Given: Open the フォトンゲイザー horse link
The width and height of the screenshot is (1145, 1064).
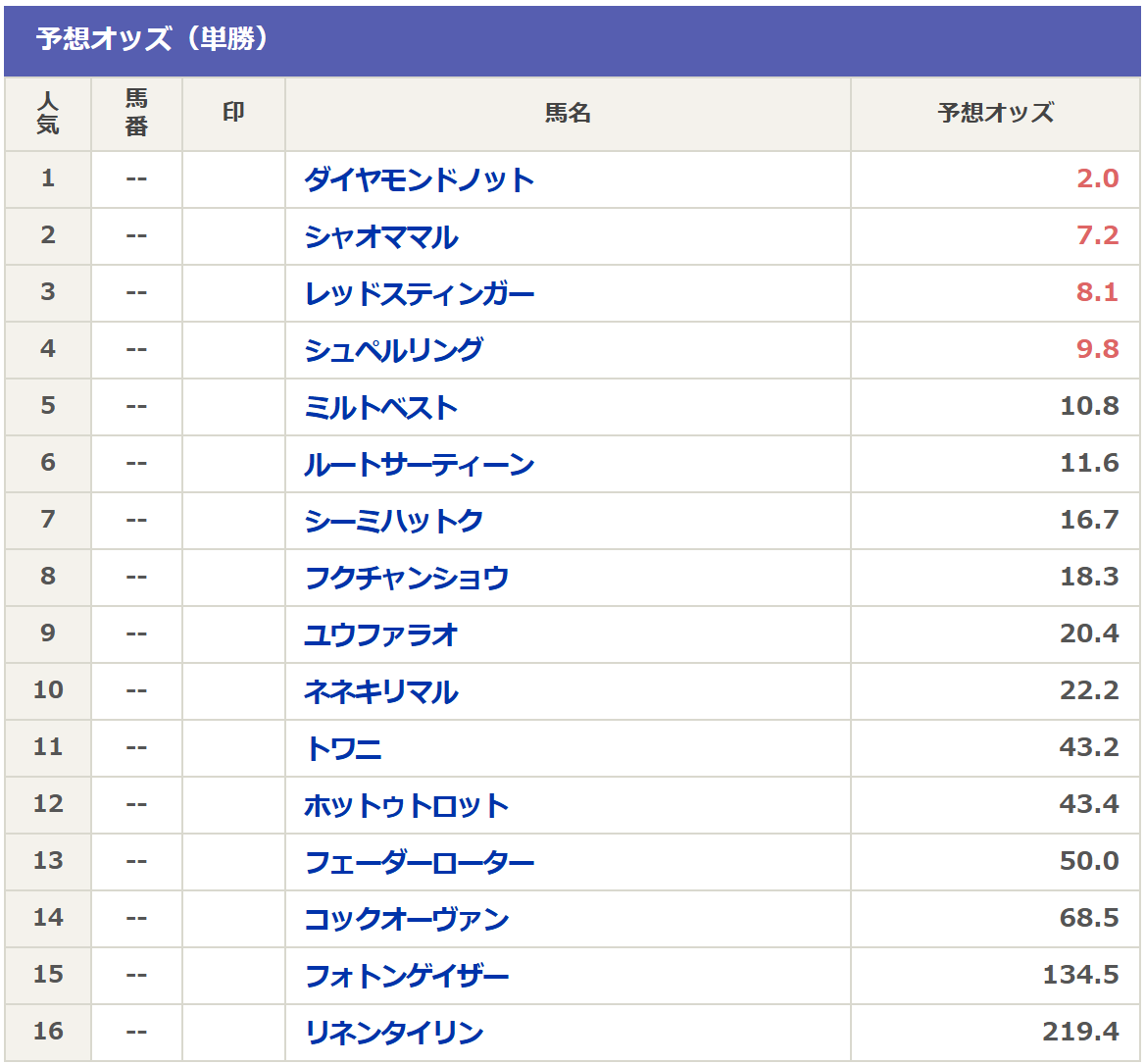Looking at the screenshot, I should (x=406, y=976).
